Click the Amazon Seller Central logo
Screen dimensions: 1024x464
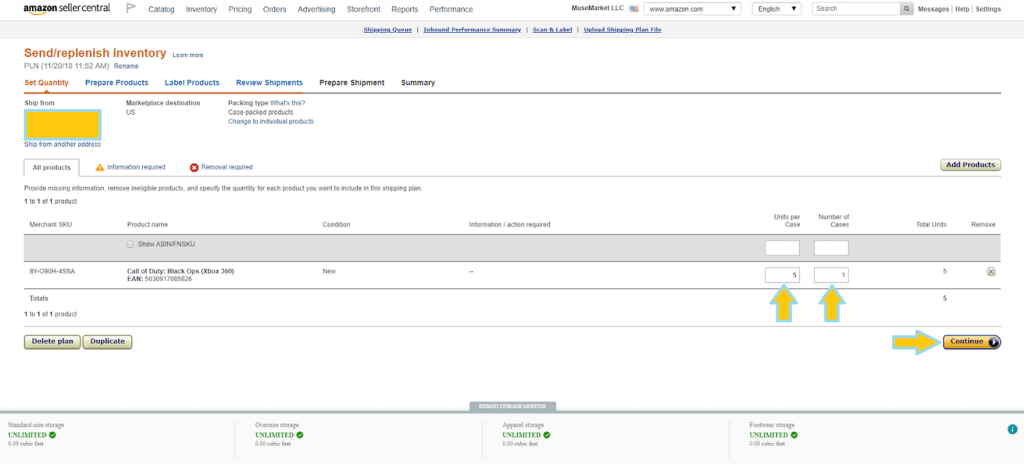coord(67,8)
